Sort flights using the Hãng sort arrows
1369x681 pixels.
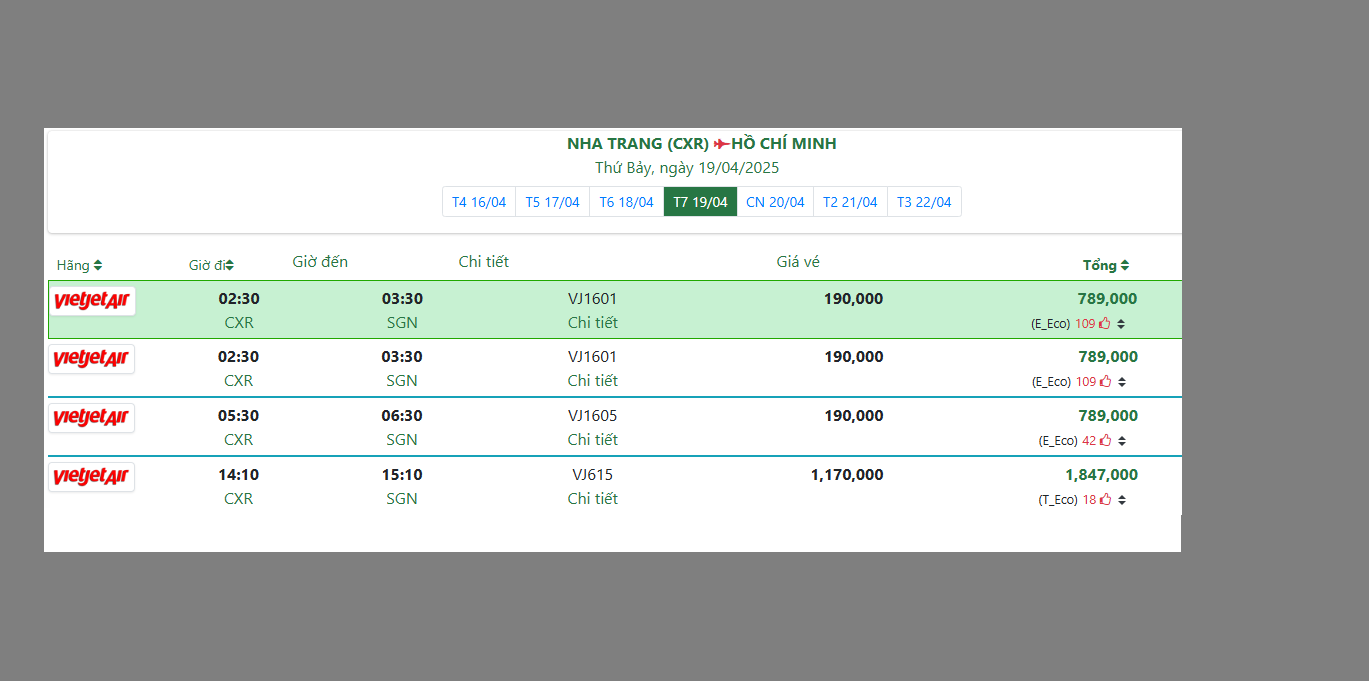97,266
